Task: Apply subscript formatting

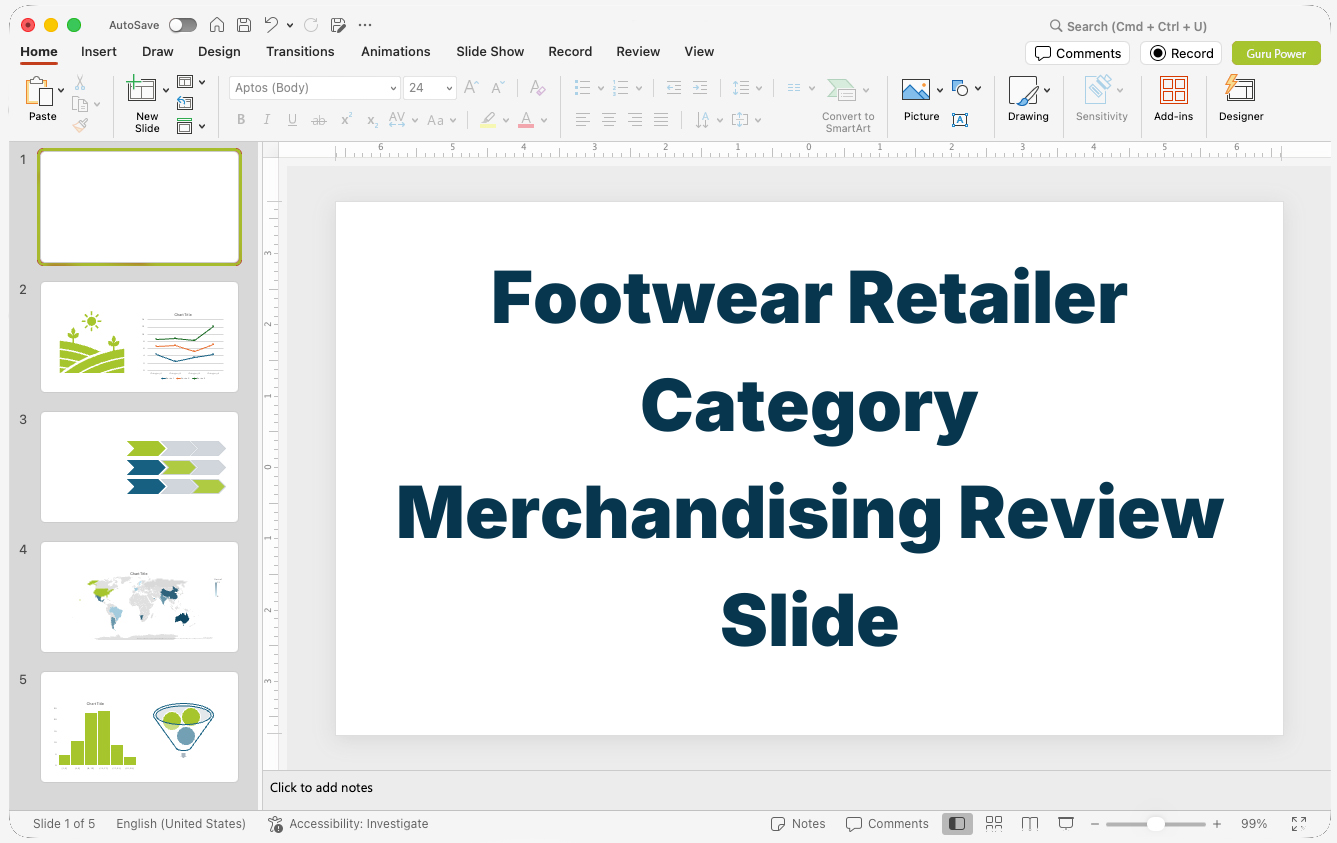Action: click(372, 120)
